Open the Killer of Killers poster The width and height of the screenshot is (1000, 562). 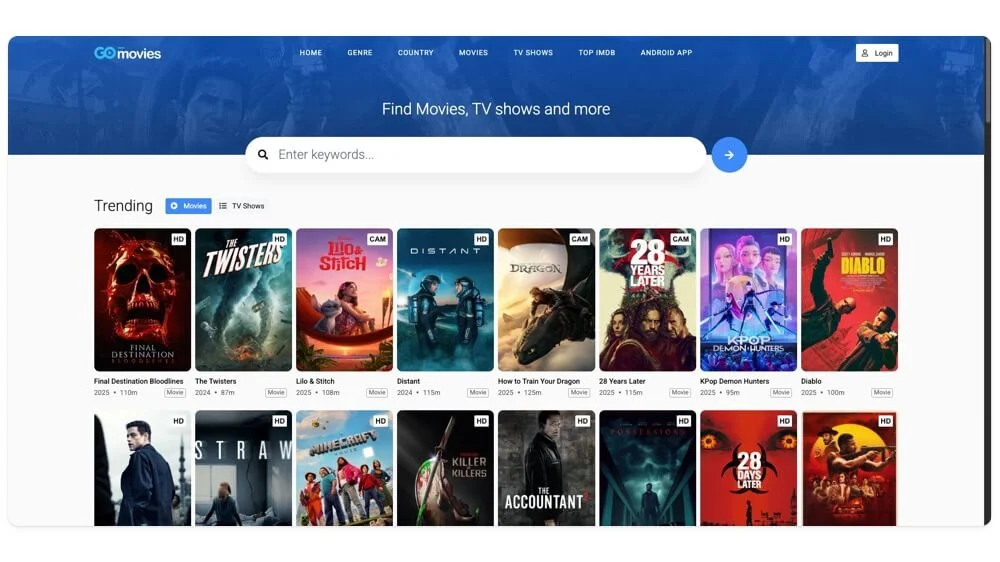tap(445, 468)
